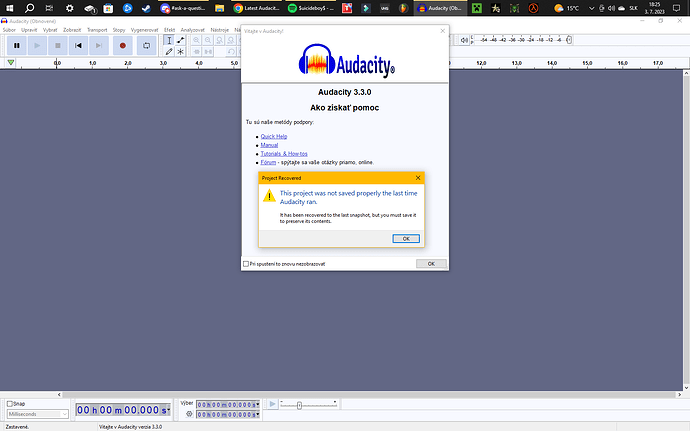Open the Stopy menu
Image resolution: width=690 pixels, height=431 pixels.
tap(119, 30)
